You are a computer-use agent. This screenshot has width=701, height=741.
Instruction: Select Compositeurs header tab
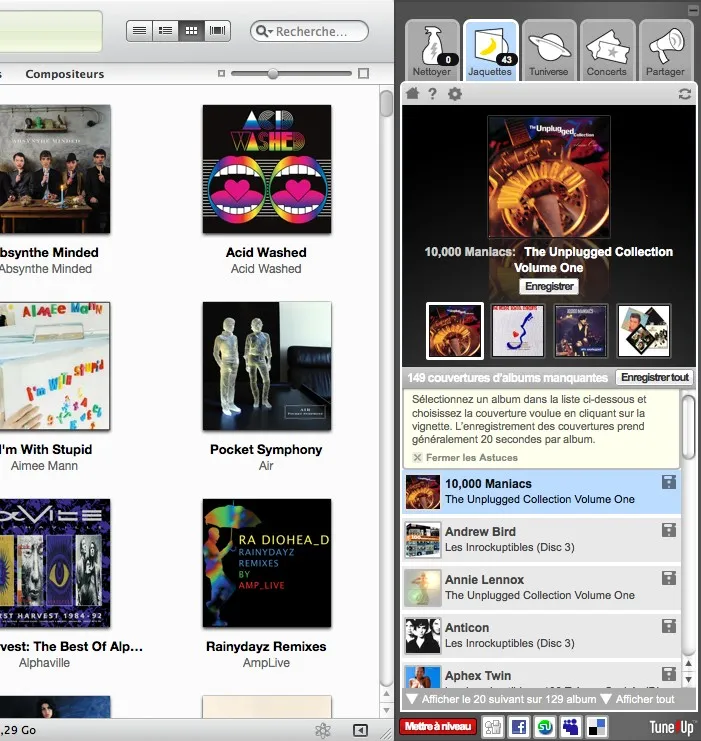(x=65, y=74)
